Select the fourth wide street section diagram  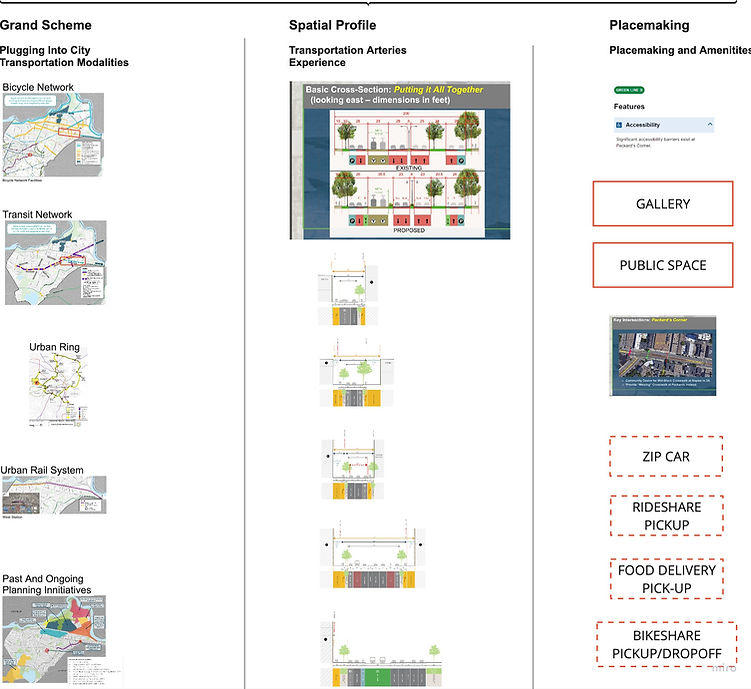373,554
